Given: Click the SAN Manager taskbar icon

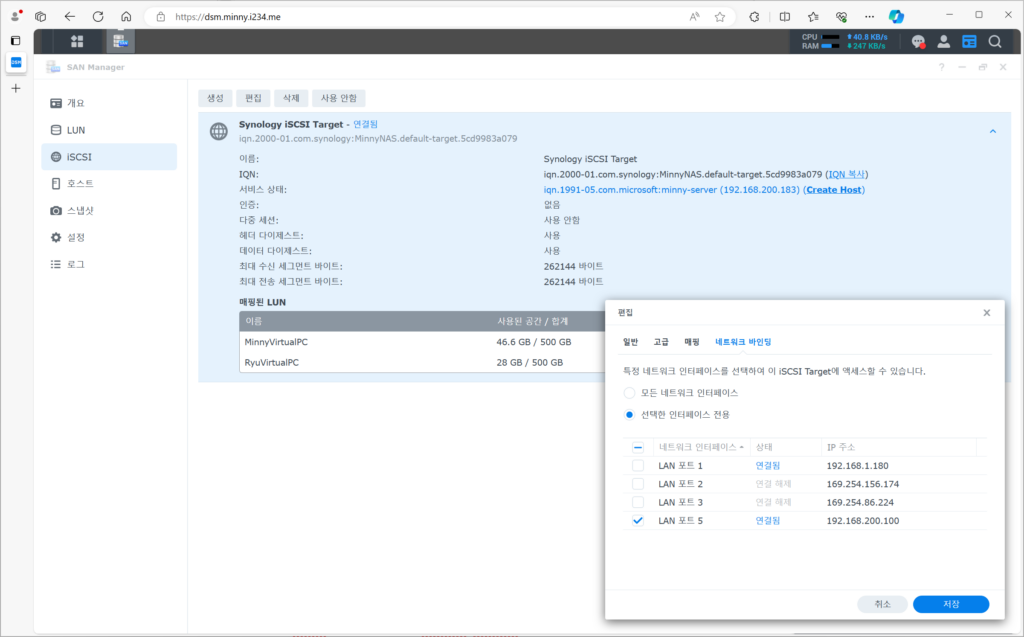Looking at the screenshot, I should (120, 41).
